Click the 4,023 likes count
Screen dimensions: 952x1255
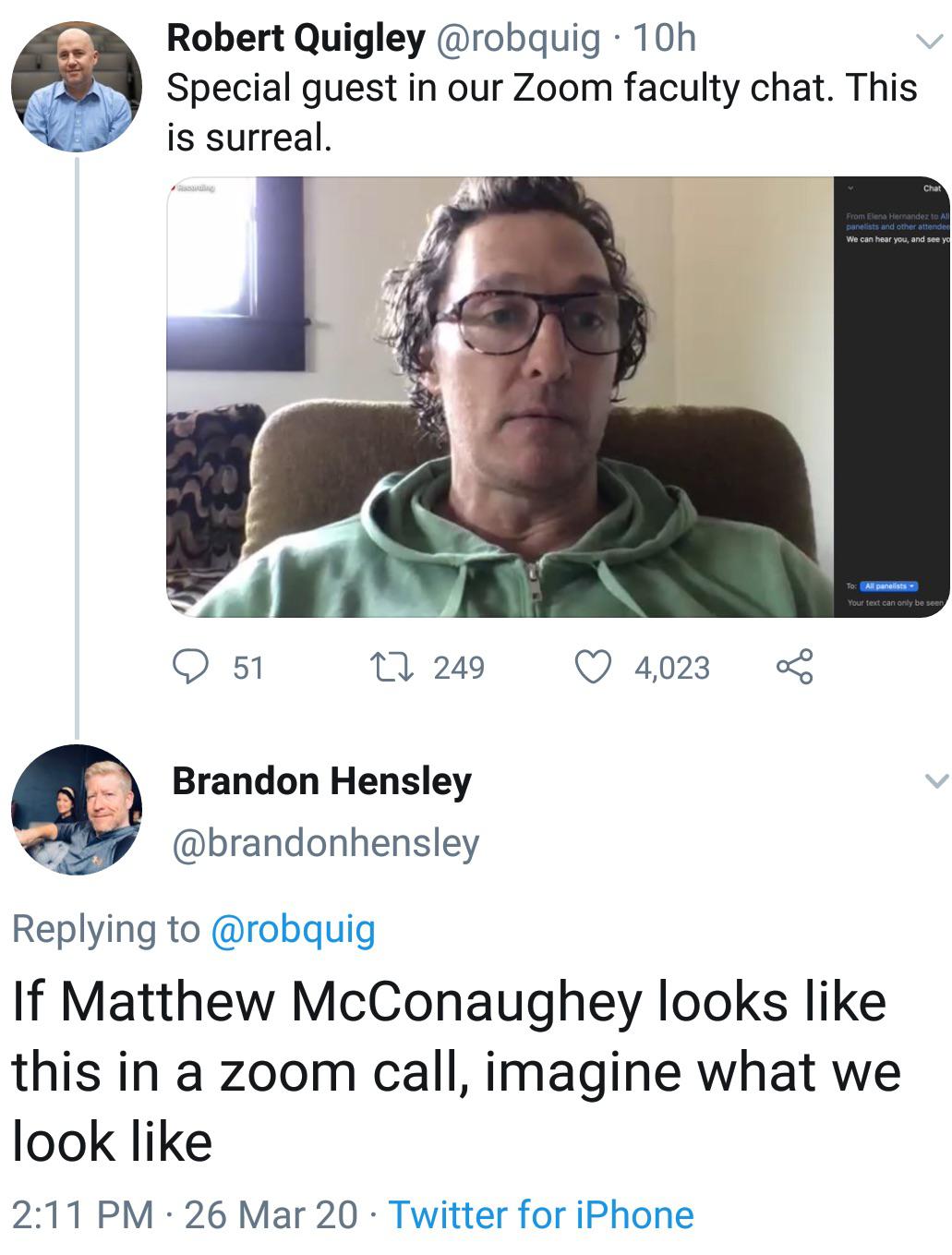671,668
